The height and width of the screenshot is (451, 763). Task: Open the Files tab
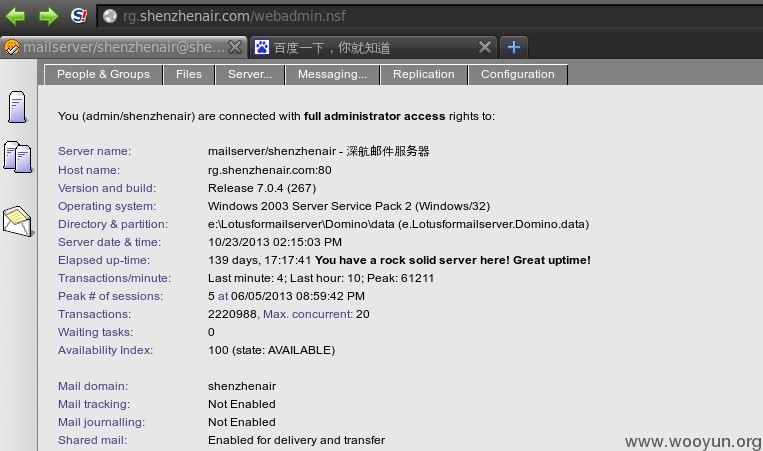pos(189,74)
